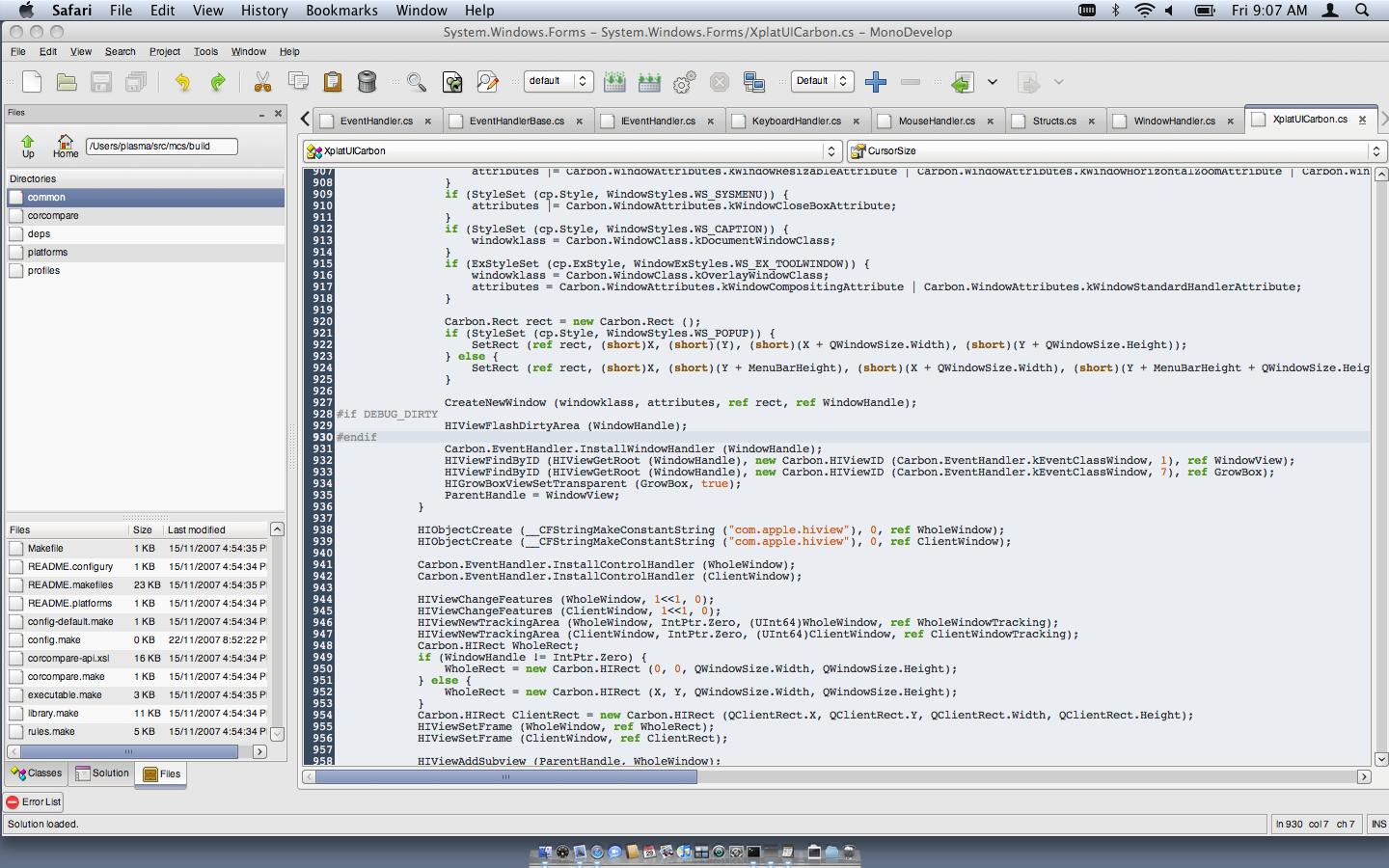The height and width of the screenshot is (868, 1389).
Task: Cut selection with the scissors icon
Action: (262, 82)
